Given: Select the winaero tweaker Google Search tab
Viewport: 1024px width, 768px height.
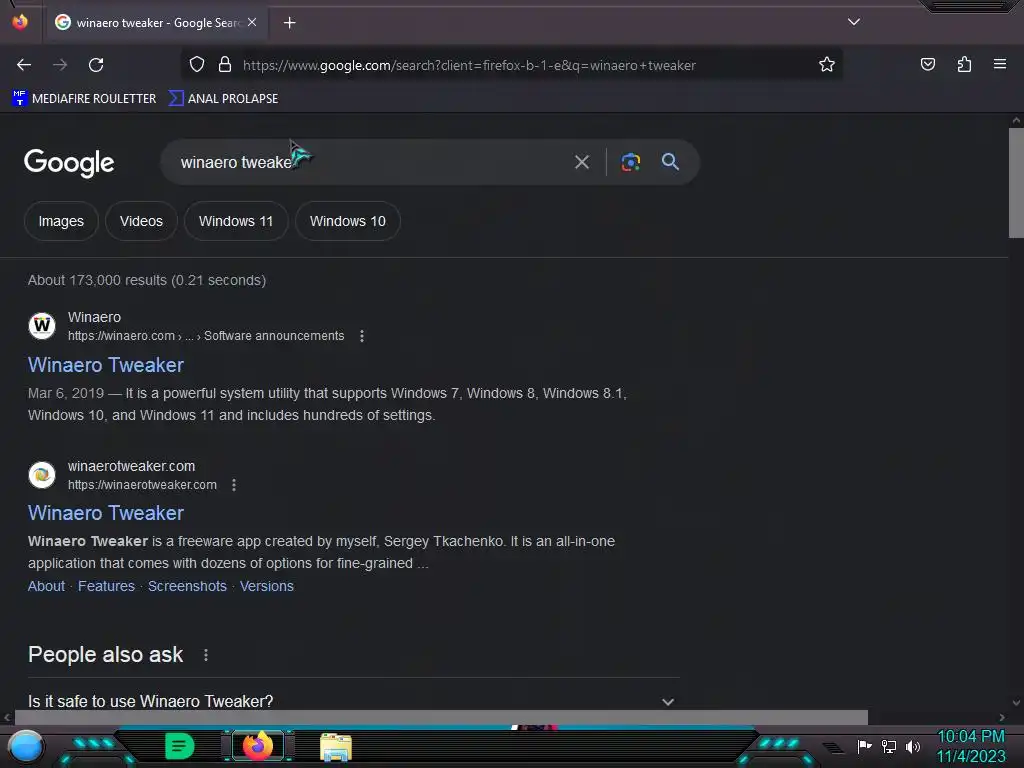Looking at the screenshot, I should pyautogui.click(x=157, y=23).
